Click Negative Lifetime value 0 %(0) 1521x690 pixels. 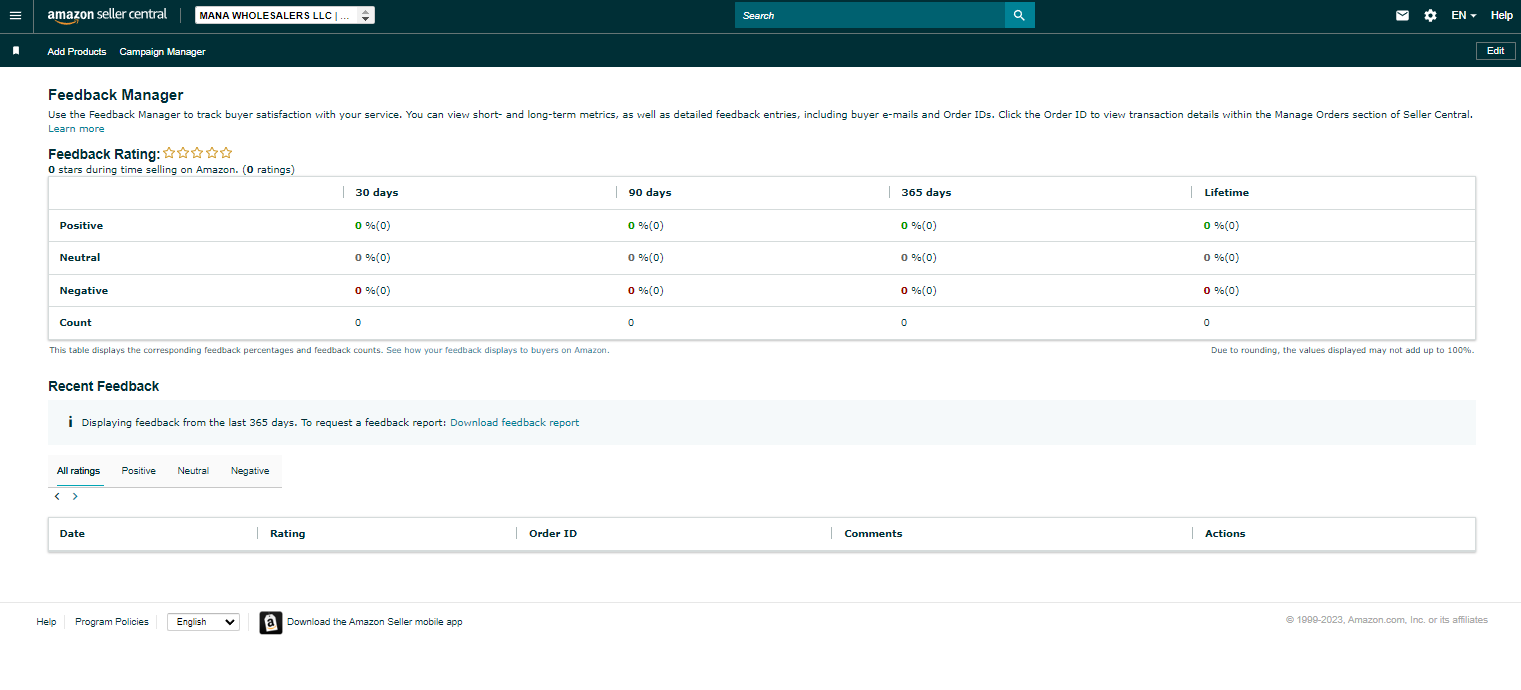[x=1222, y=291]
